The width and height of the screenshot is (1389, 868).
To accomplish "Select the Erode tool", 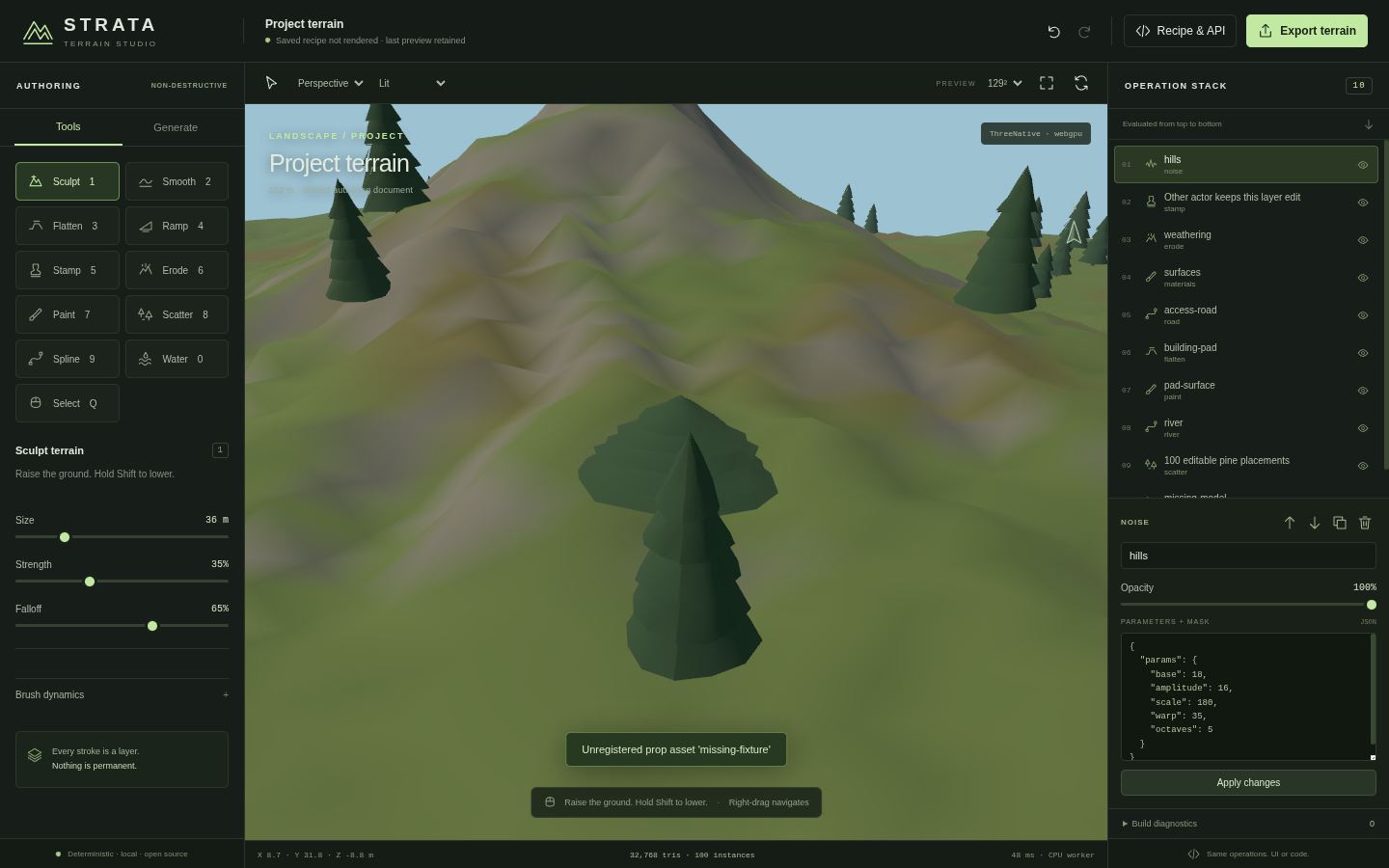I will (x=177, y=270).
